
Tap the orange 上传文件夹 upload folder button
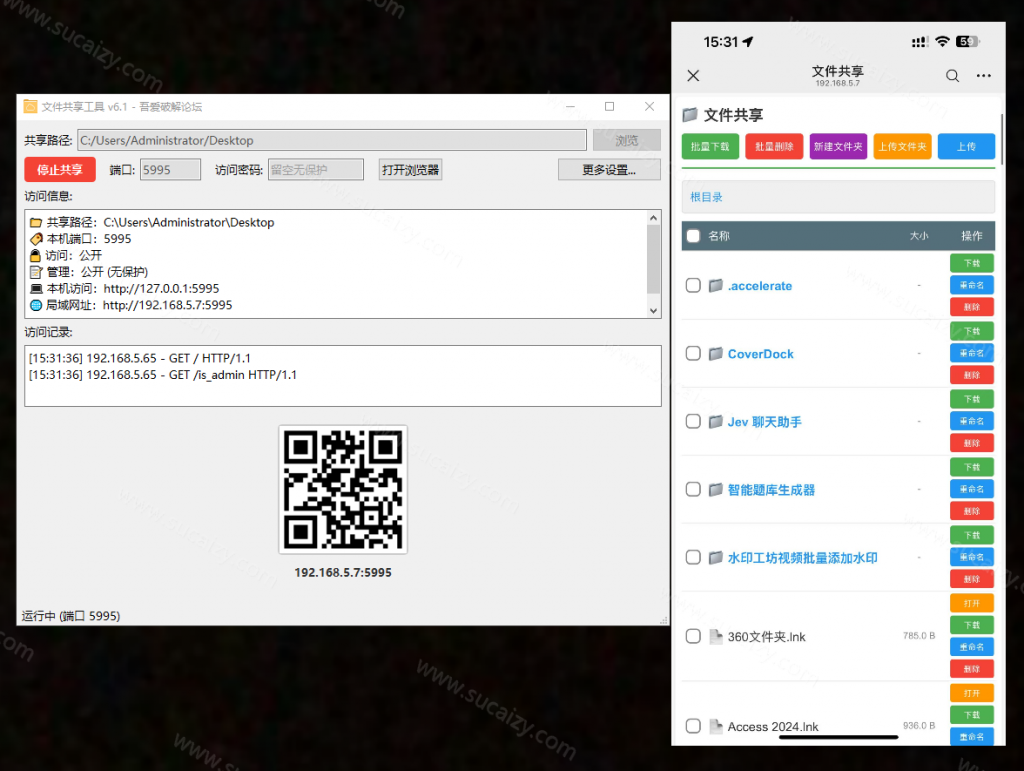903,147
